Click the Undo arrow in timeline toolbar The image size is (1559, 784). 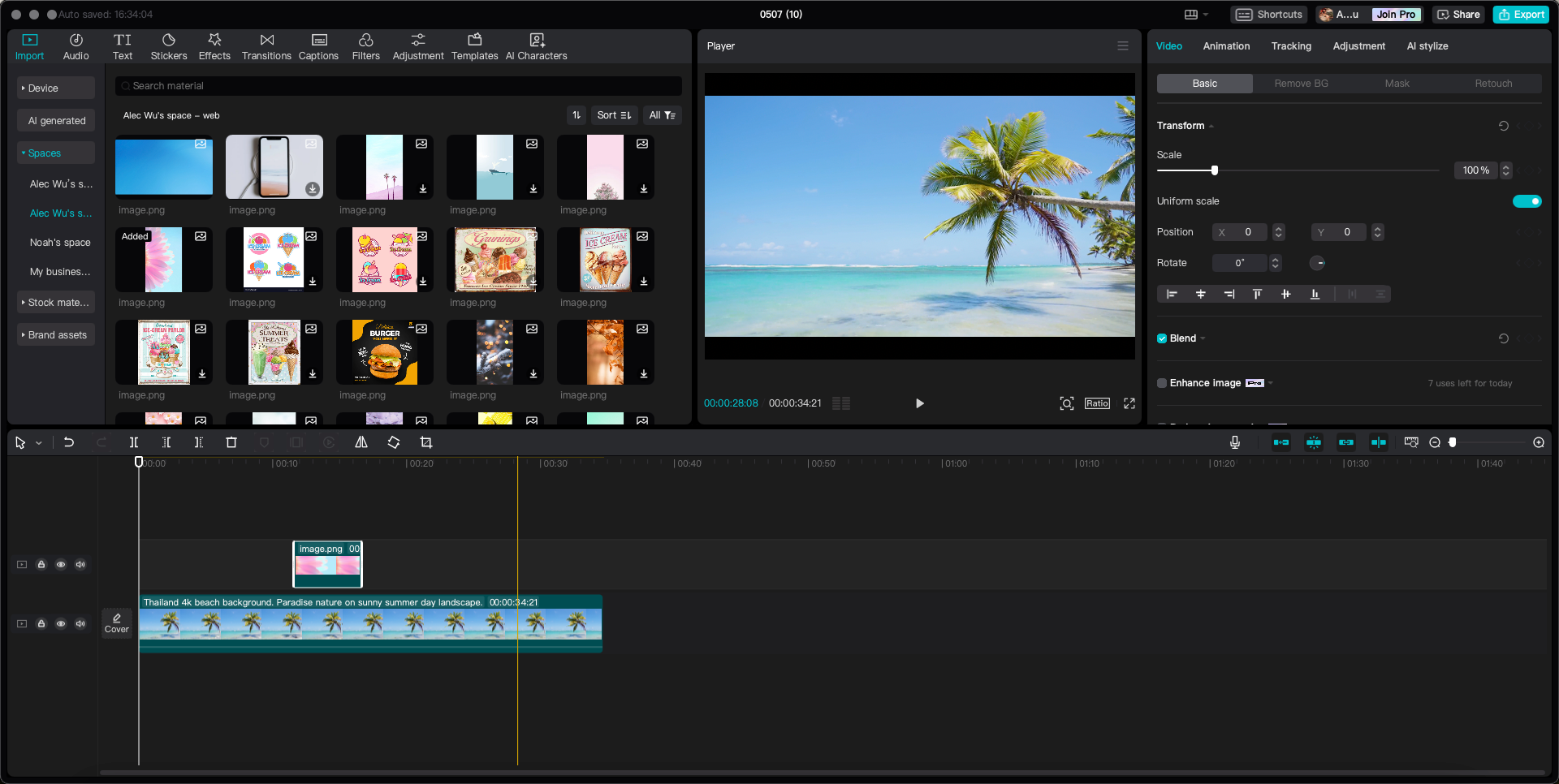69,442
